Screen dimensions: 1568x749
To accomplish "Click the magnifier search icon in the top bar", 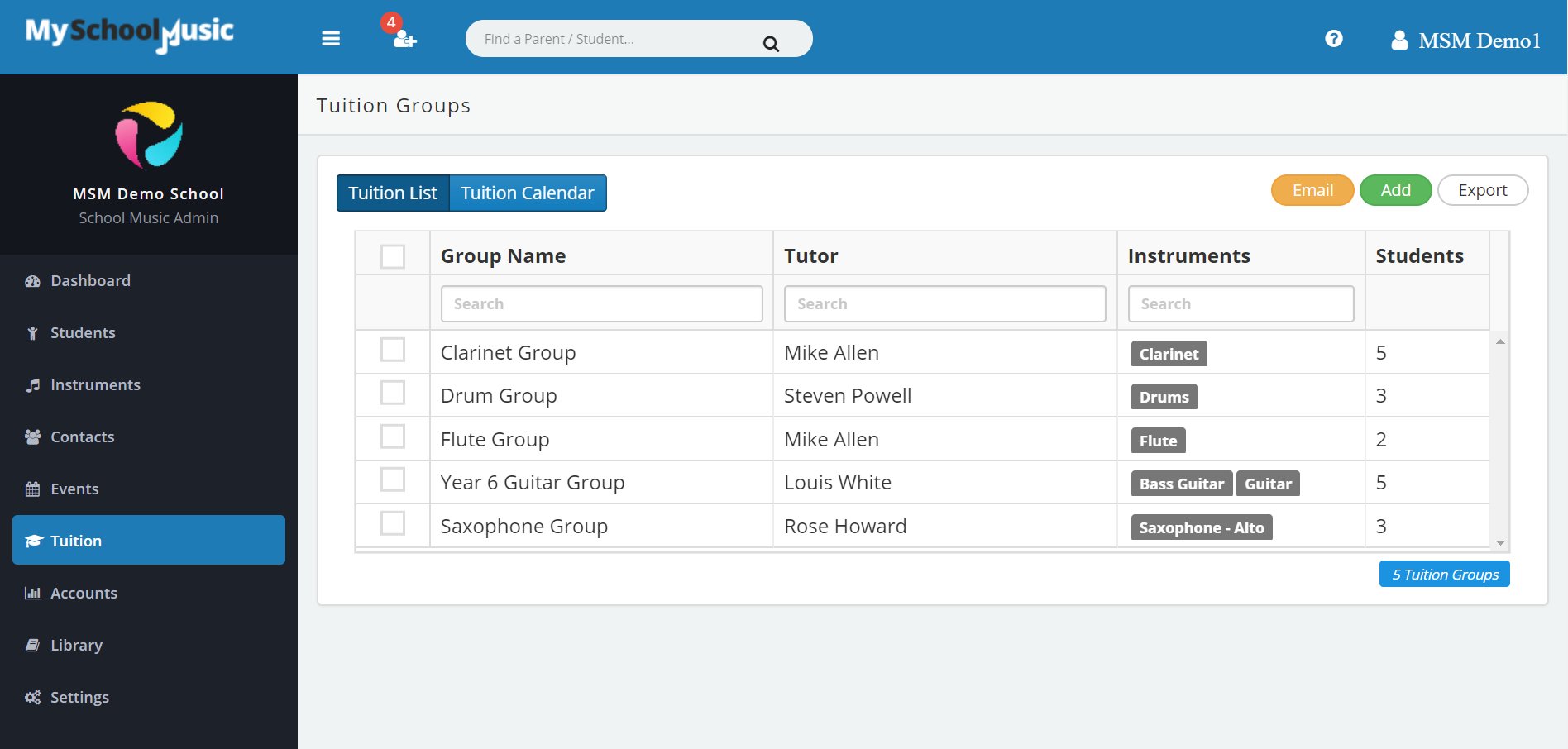I will 771,44.
